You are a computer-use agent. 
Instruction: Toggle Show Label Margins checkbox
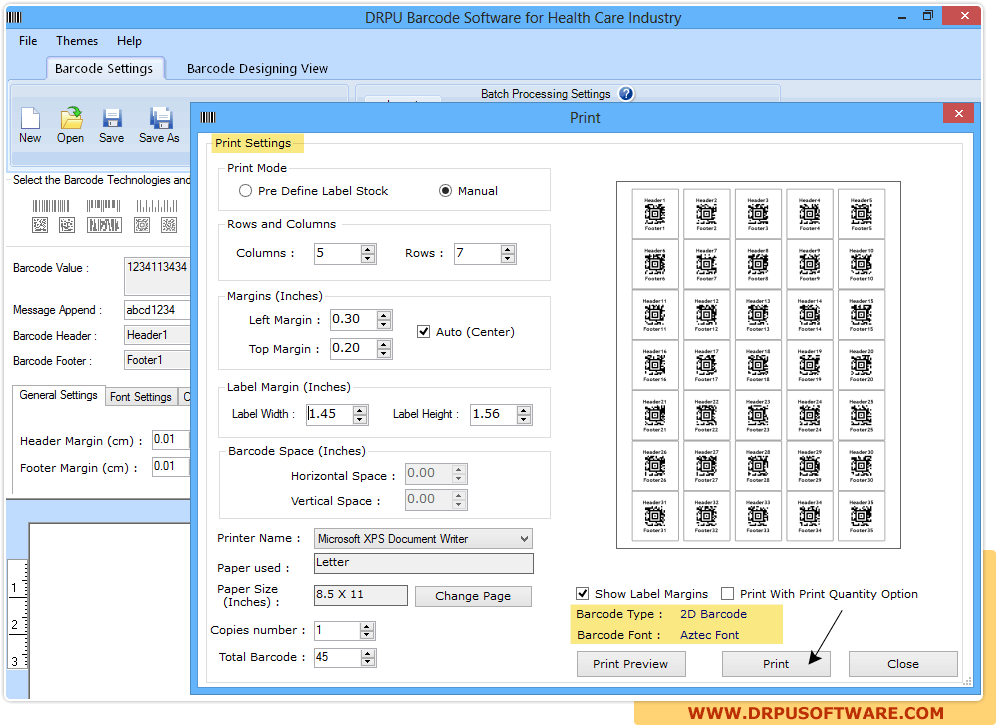[x=582, y=593]
